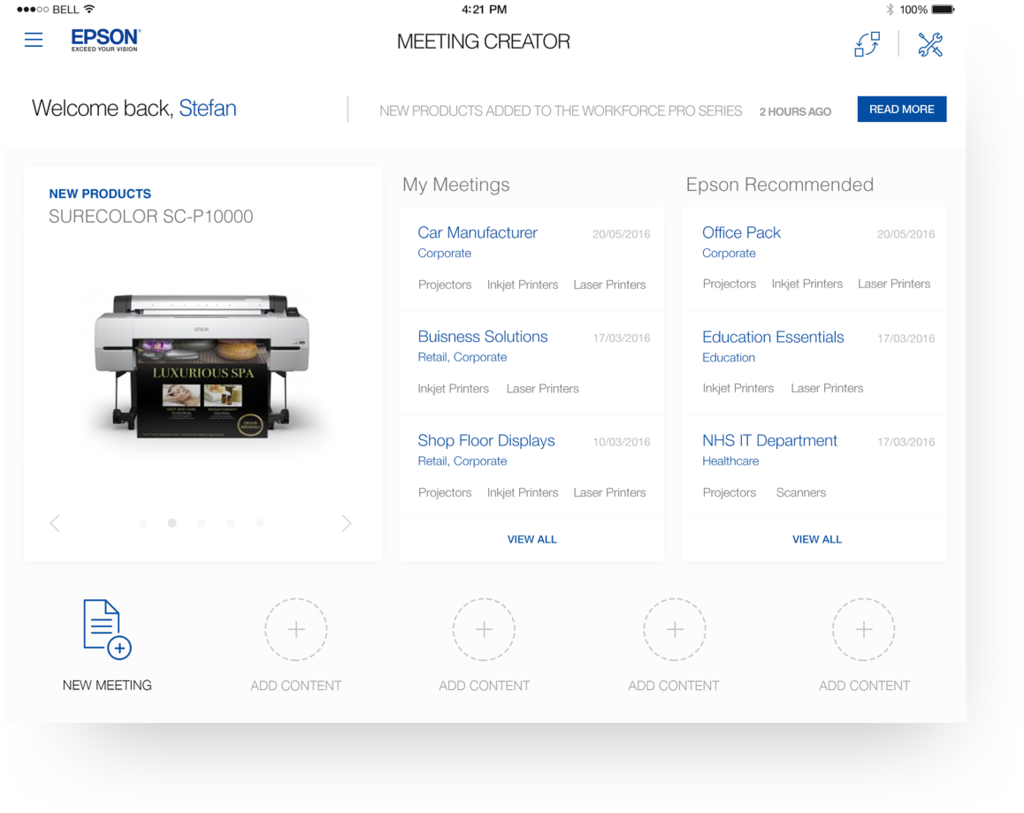Open the NHS IT Department recommendation

[x=769, y=441]
